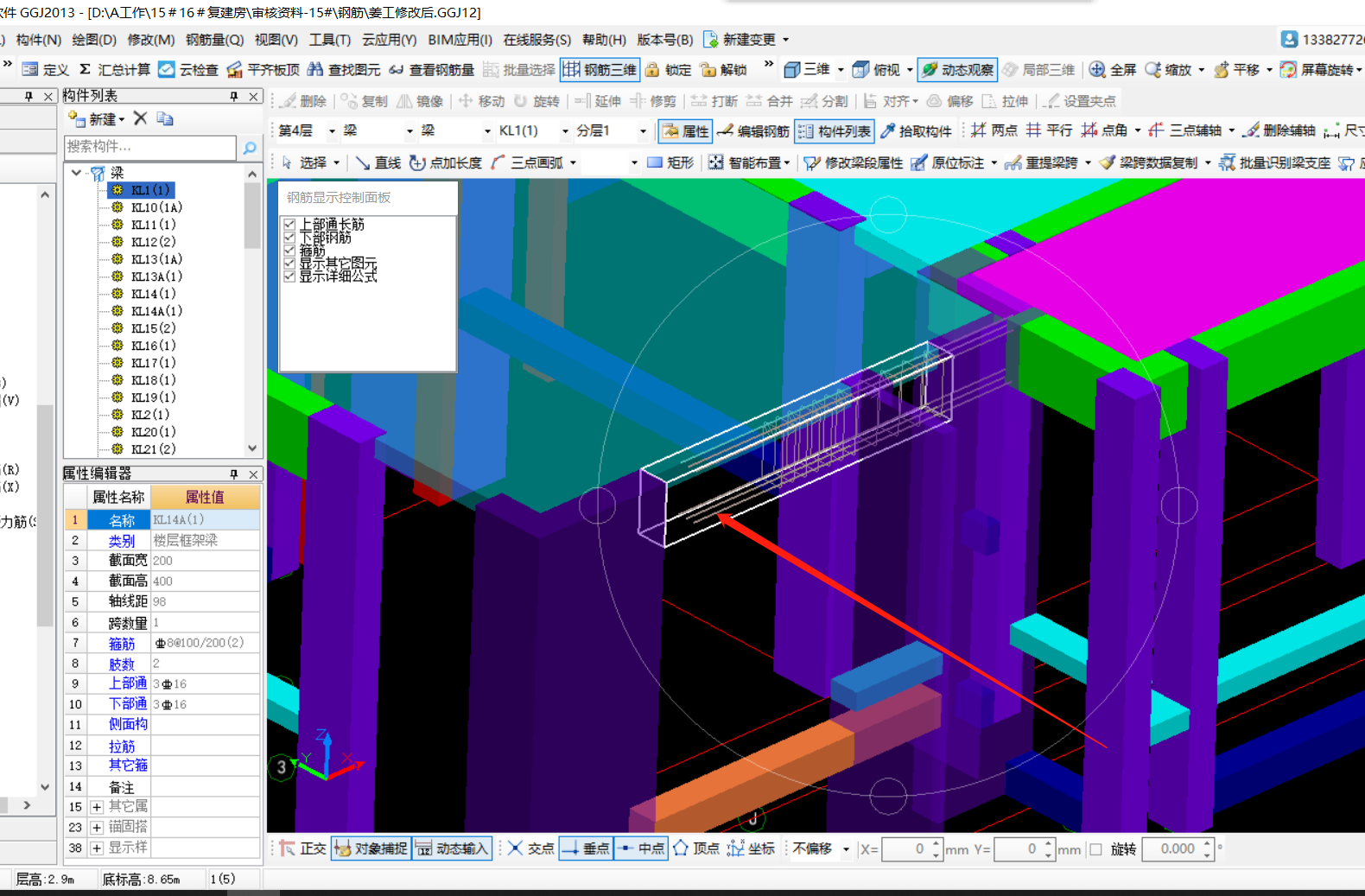Viewport: 1365px width, 896px height.
Task: Uncheck 显示其它图元 checkbox
Action: [x=289, y=264]
